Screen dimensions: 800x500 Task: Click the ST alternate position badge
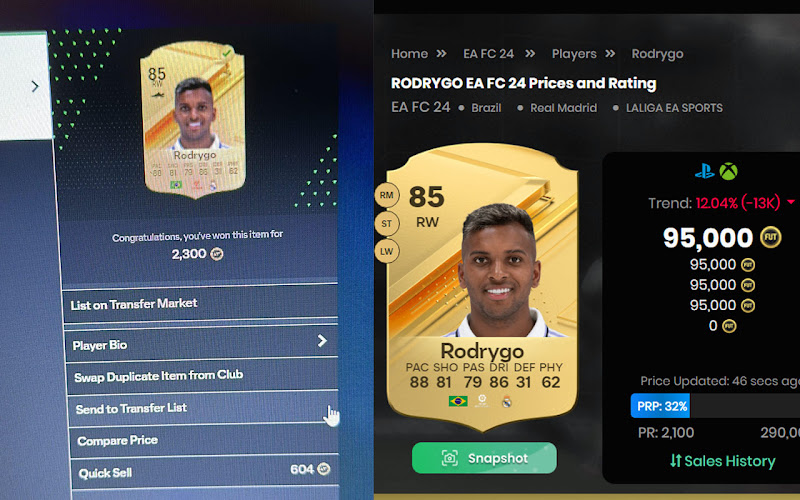(x=387, y=223)
